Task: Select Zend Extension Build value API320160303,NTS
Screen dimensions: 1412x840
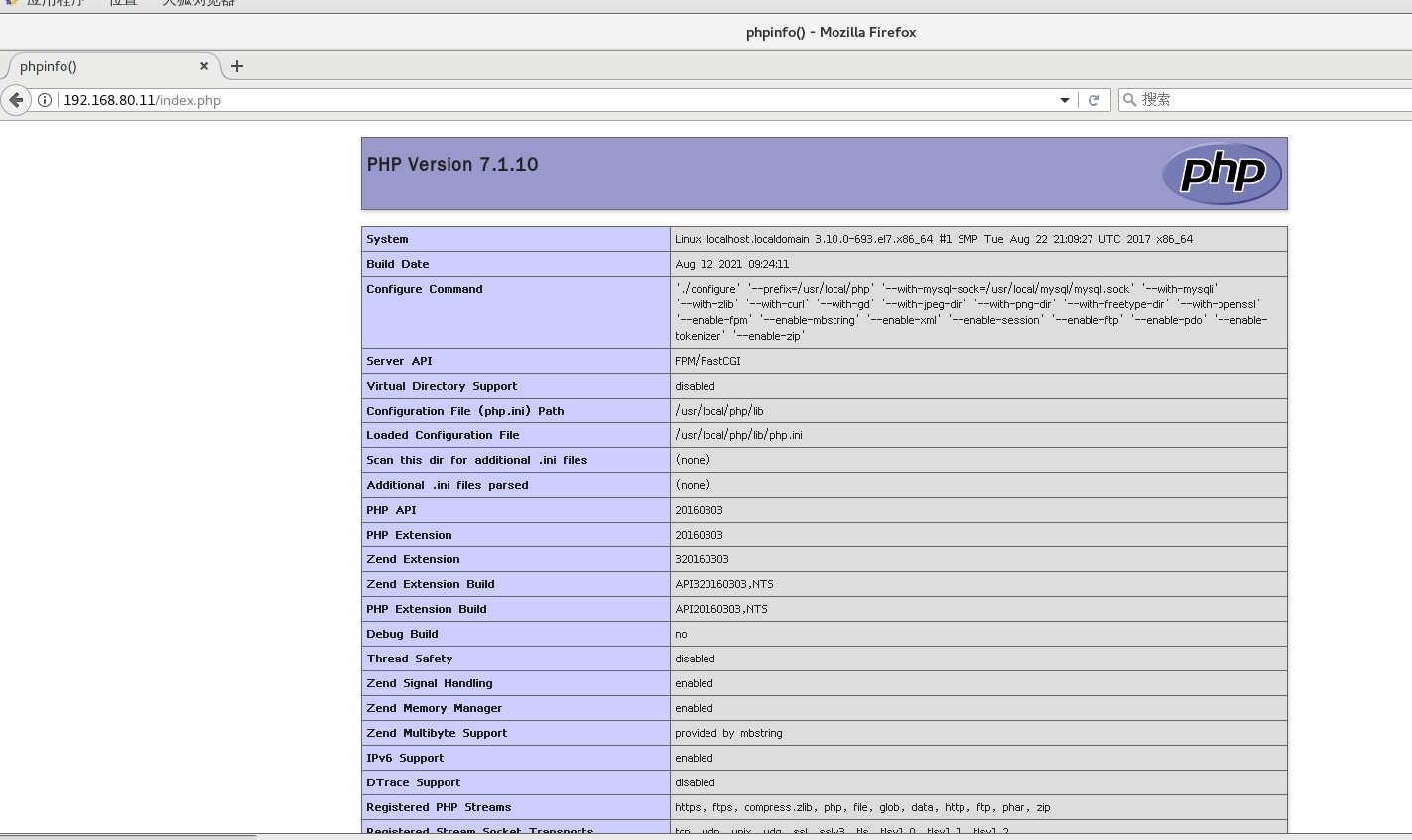Action: click(x=724, y=584)
